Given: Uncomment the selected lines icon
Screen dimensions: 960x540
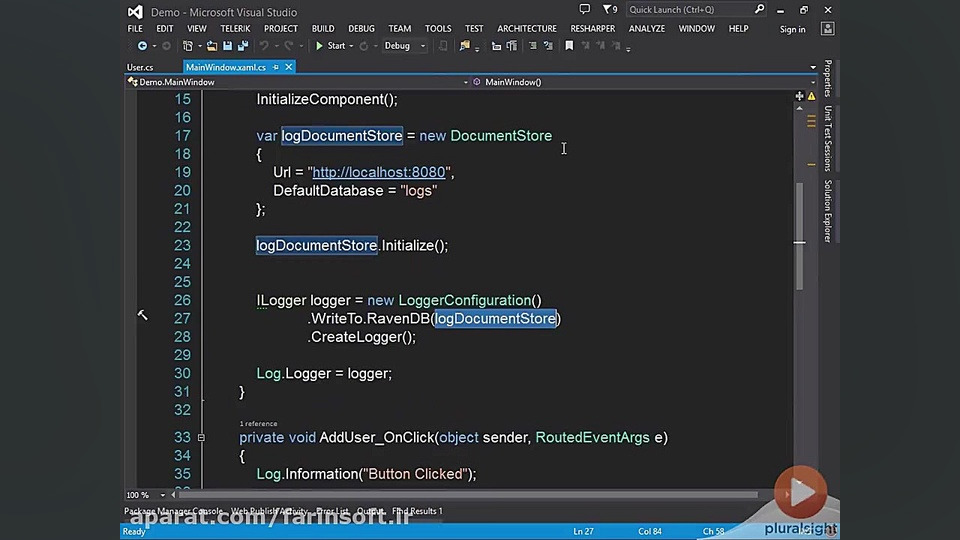Looking at the screenshot, I should tap(548, 46).
